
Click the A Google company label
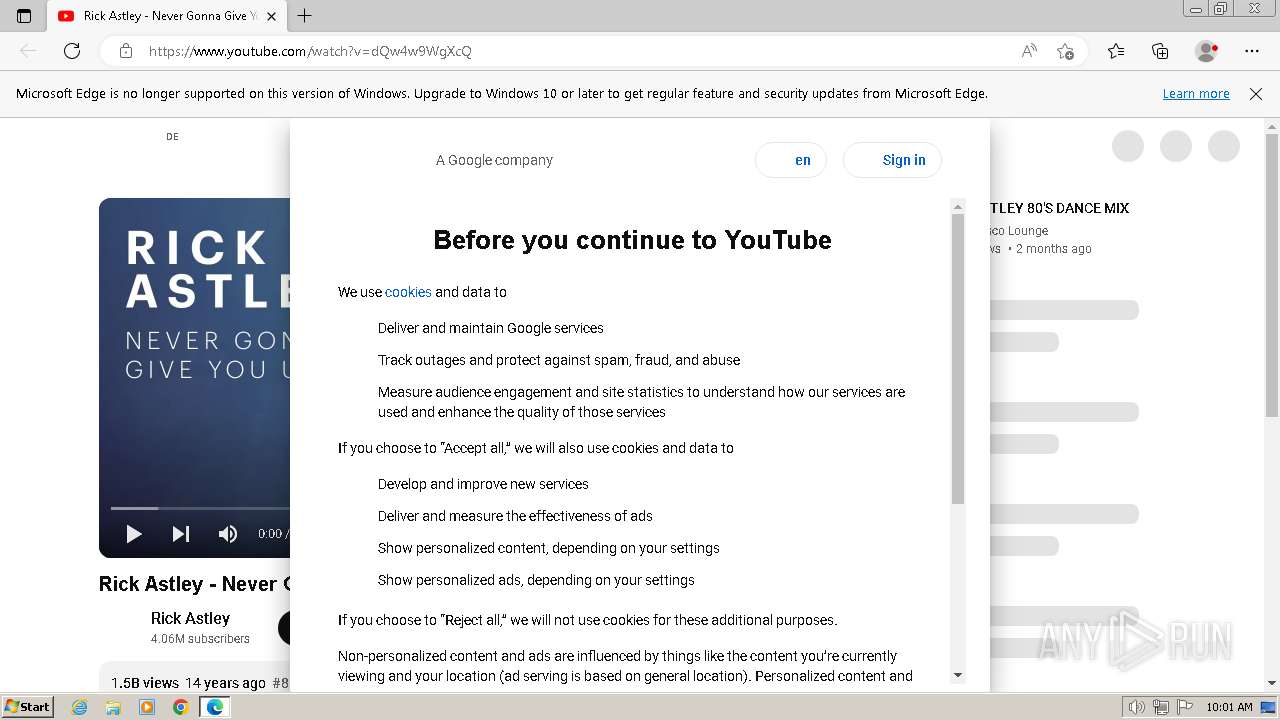pyautogui.click(x=494, y=160)
